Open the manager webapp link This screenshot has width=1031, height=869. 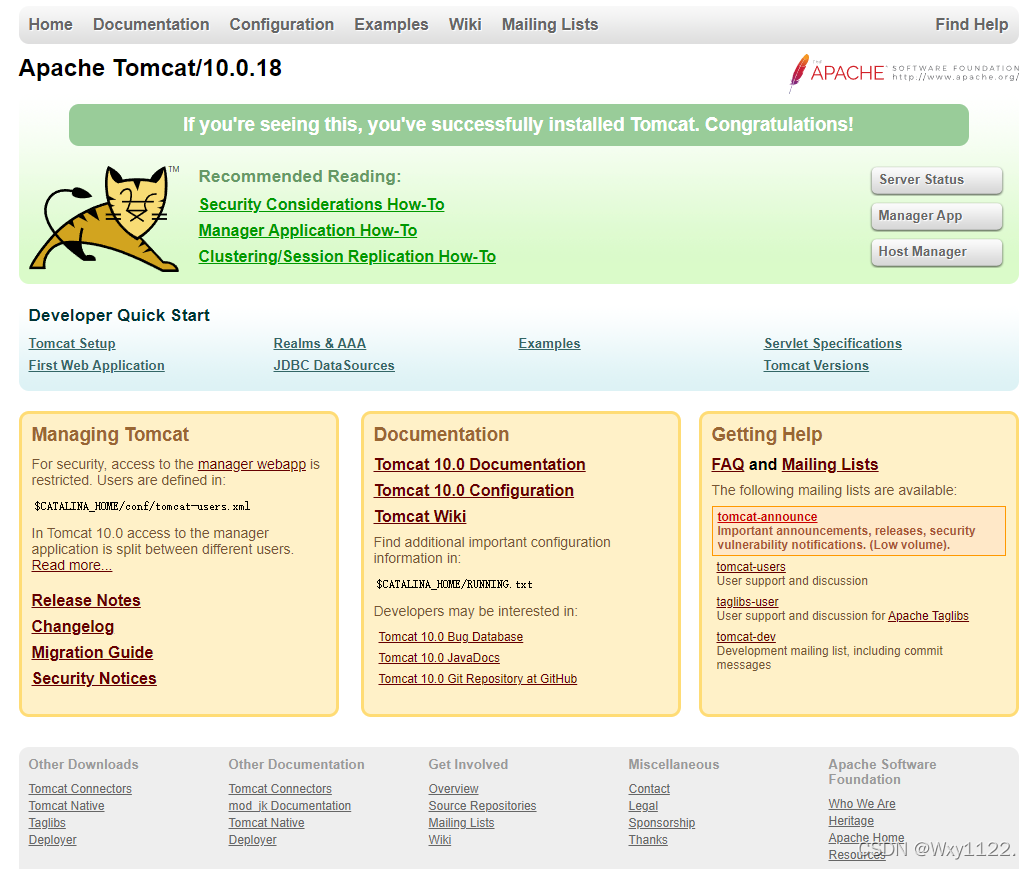click(252, 464)
